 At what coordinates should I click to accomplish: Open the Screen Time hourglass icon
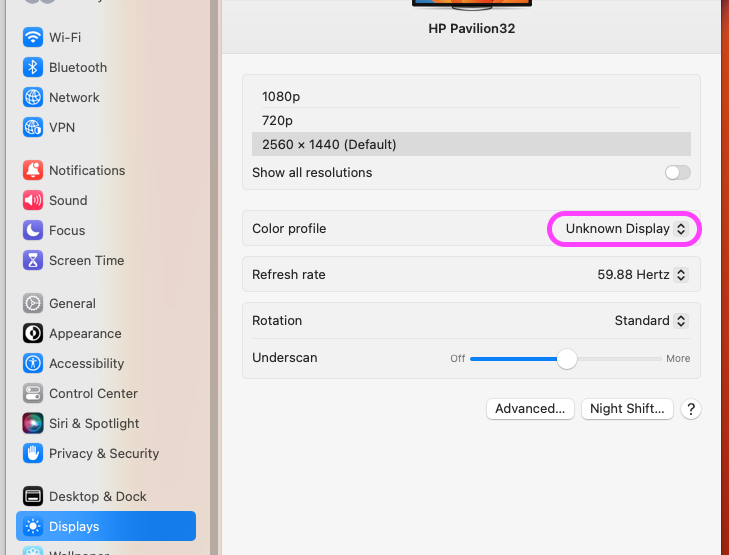[x=33, y=260]
